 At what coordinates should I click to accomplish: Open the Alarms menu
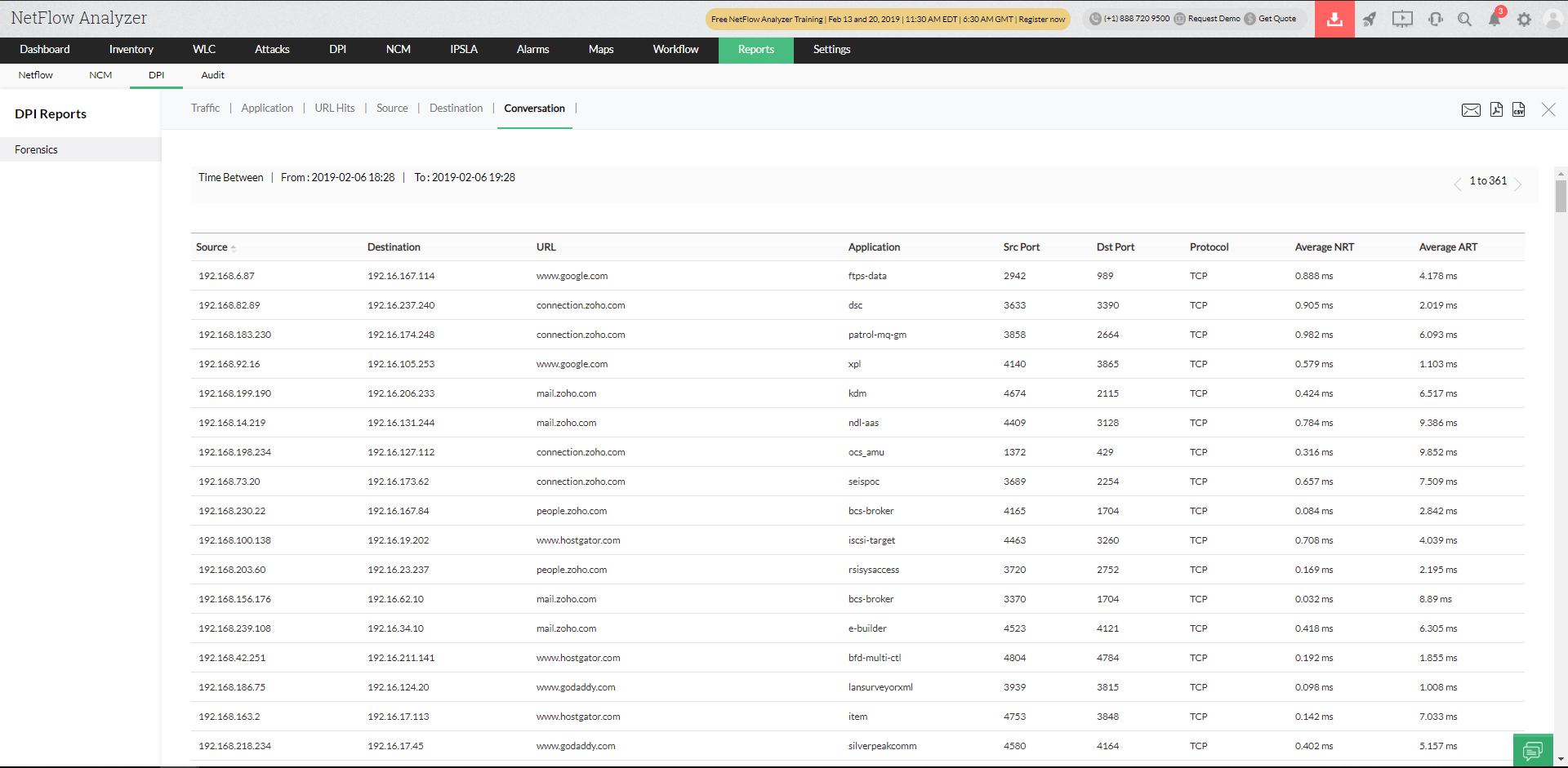[533, 50]
